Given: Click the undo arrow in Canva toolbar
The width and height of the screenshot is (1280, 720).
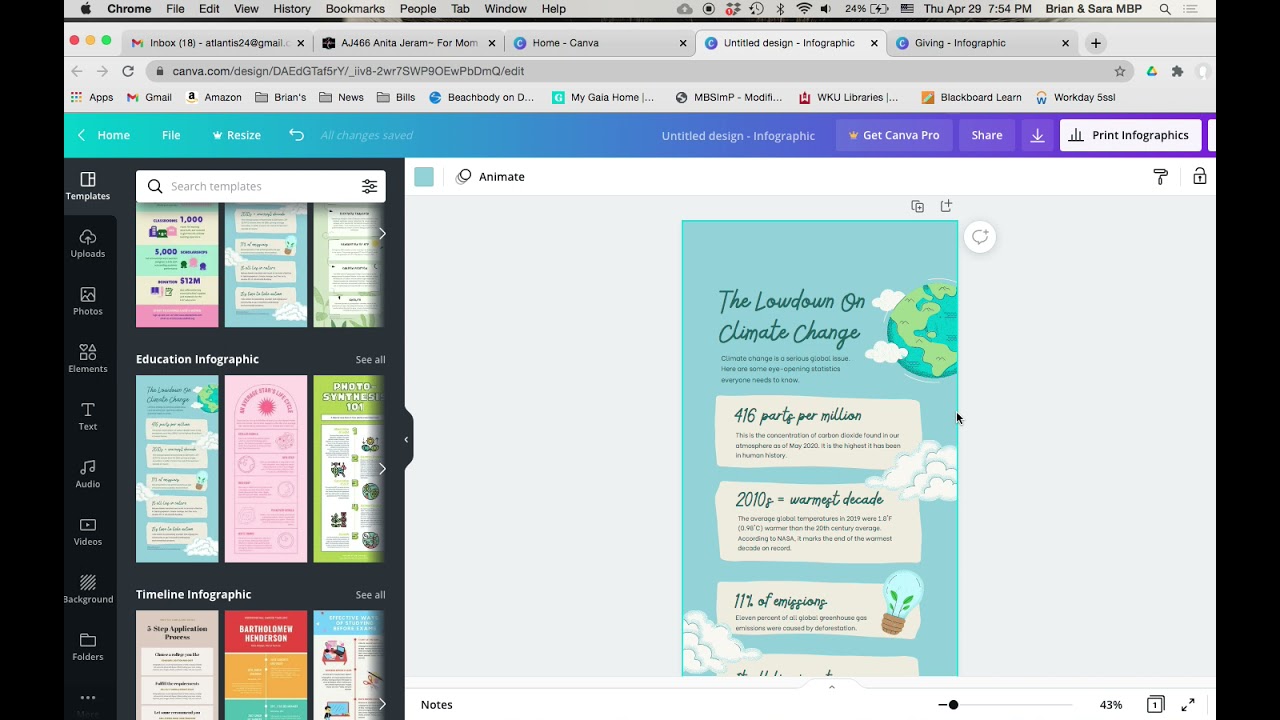Looking at the screenshot, I should tap(296, 135).
